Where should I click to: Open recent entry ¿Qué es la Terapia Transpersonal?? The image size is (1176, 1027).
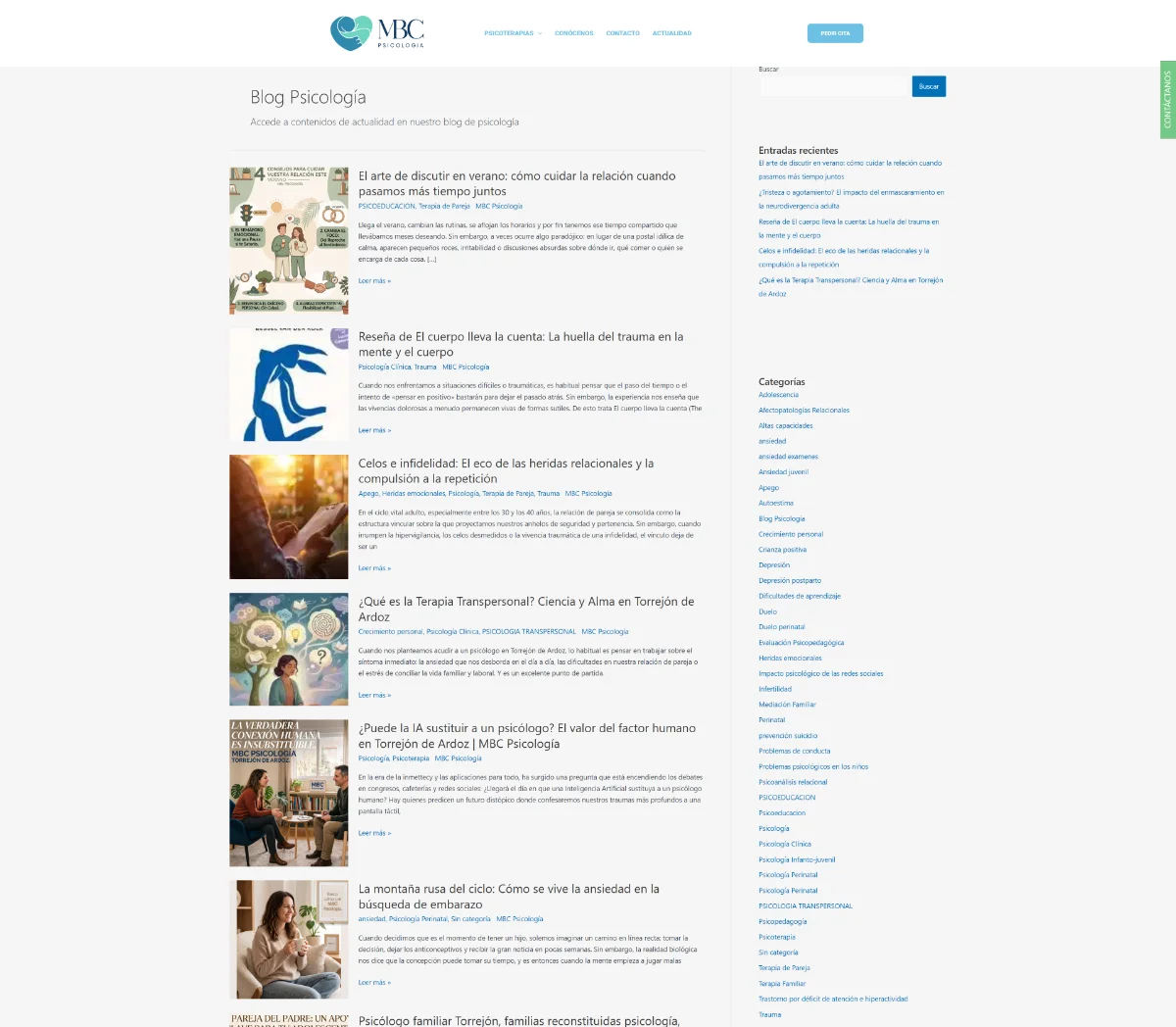[851, 287]
